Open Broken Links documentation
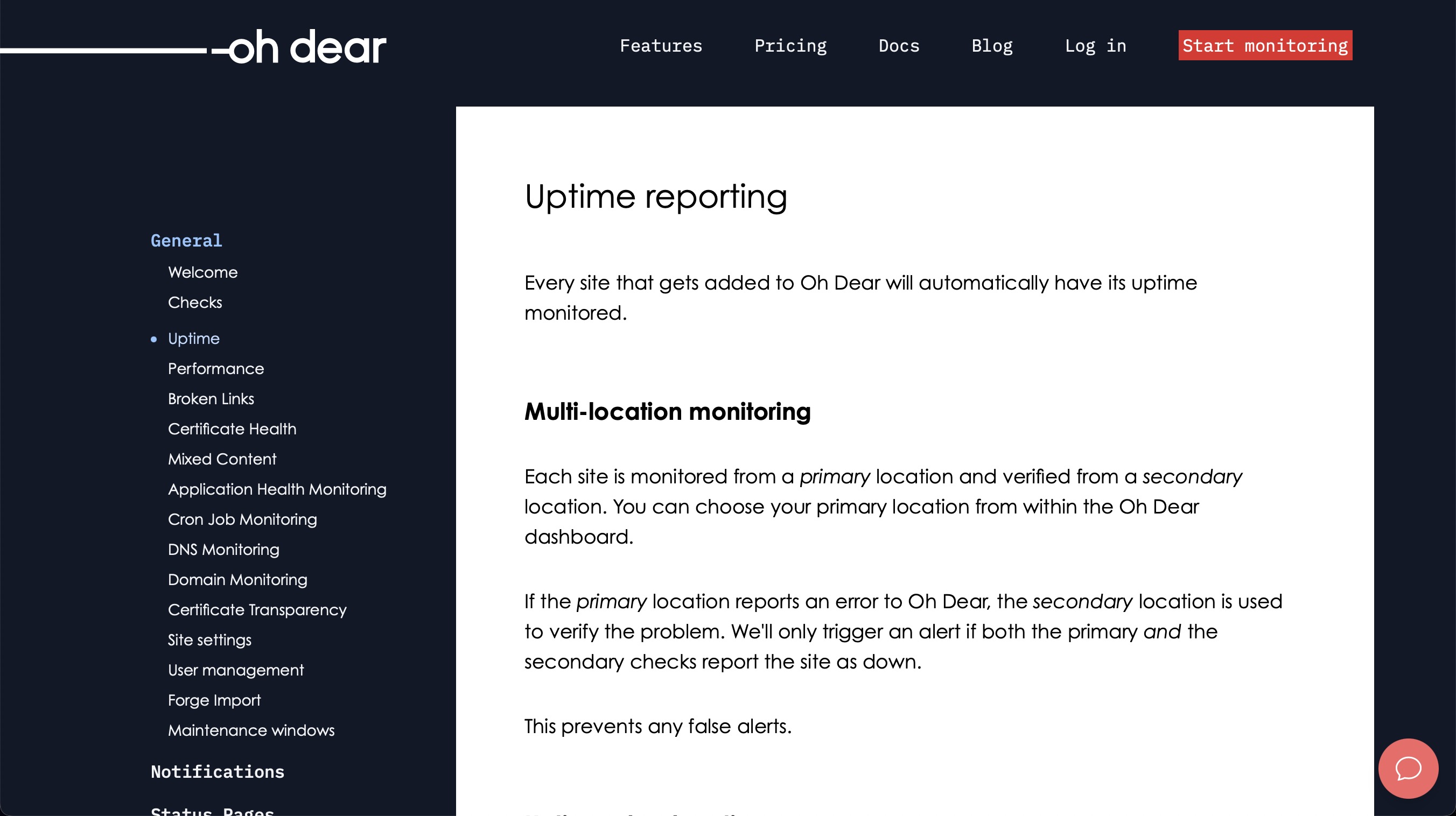 pos(211,398)
